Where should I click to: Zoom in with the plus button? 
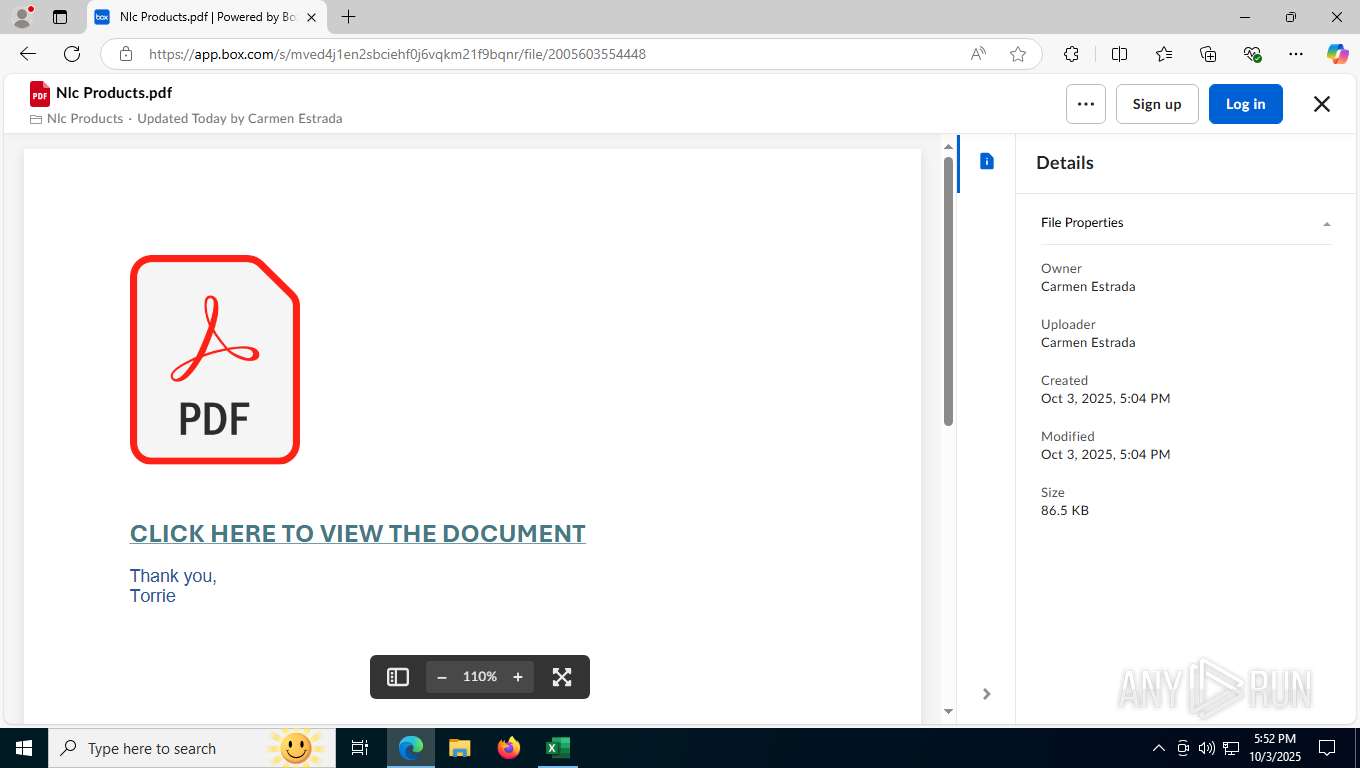click(518, 677)
